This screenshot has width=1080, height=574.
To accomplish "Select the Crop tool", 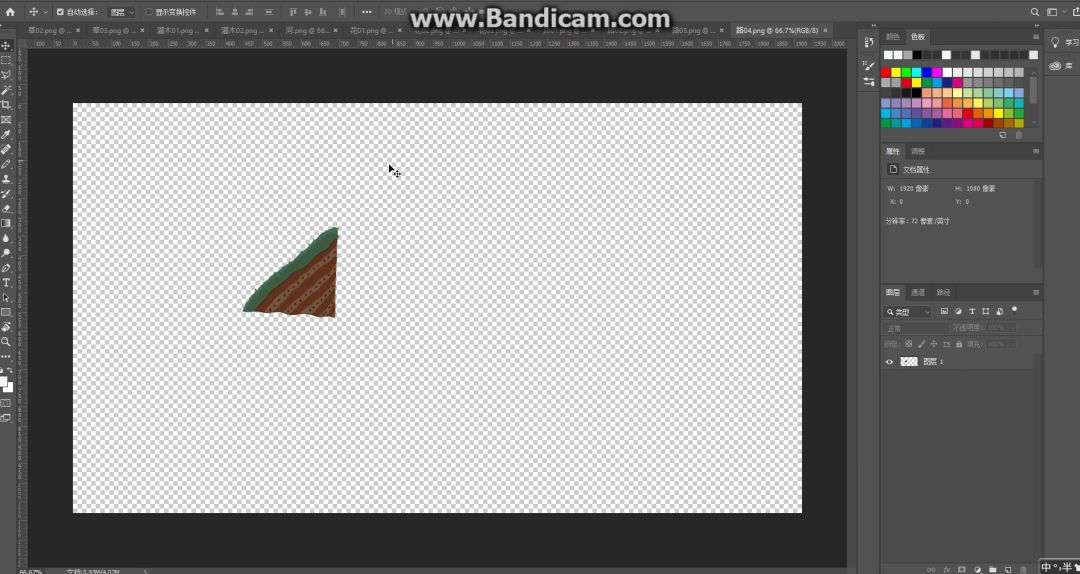I will 6,105.
